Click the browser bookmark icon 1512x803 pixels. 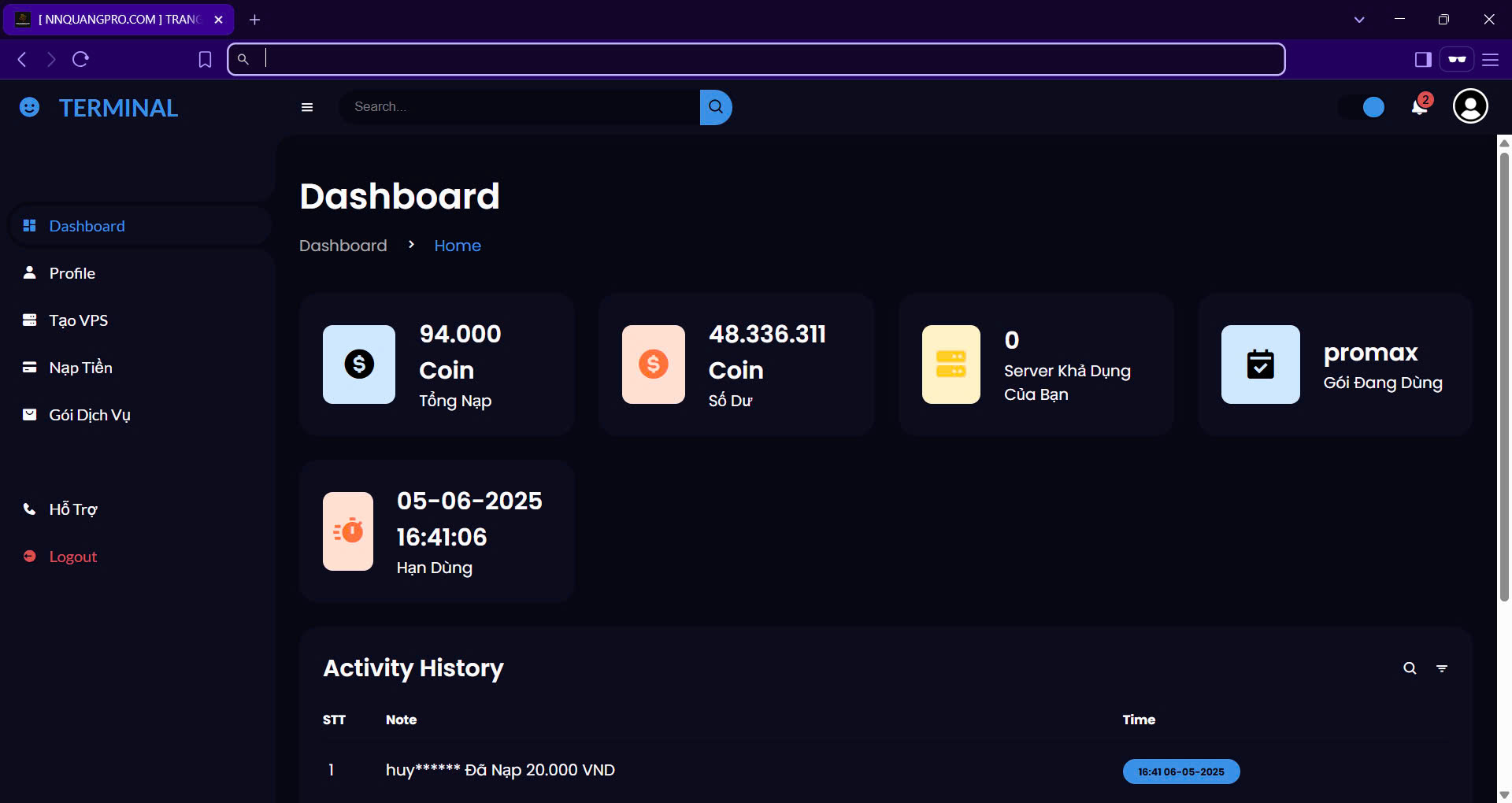coord(205,60)
